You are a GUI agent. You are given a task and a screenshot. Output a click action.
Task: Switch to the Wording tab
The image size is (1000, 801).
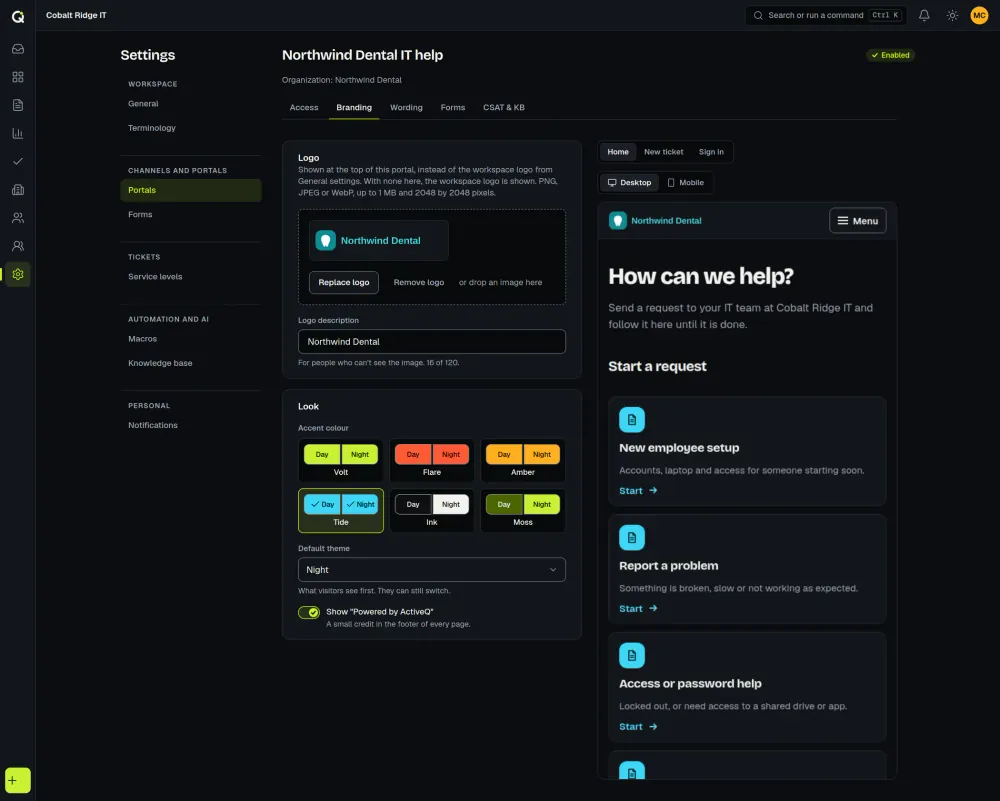click(406, 108)
